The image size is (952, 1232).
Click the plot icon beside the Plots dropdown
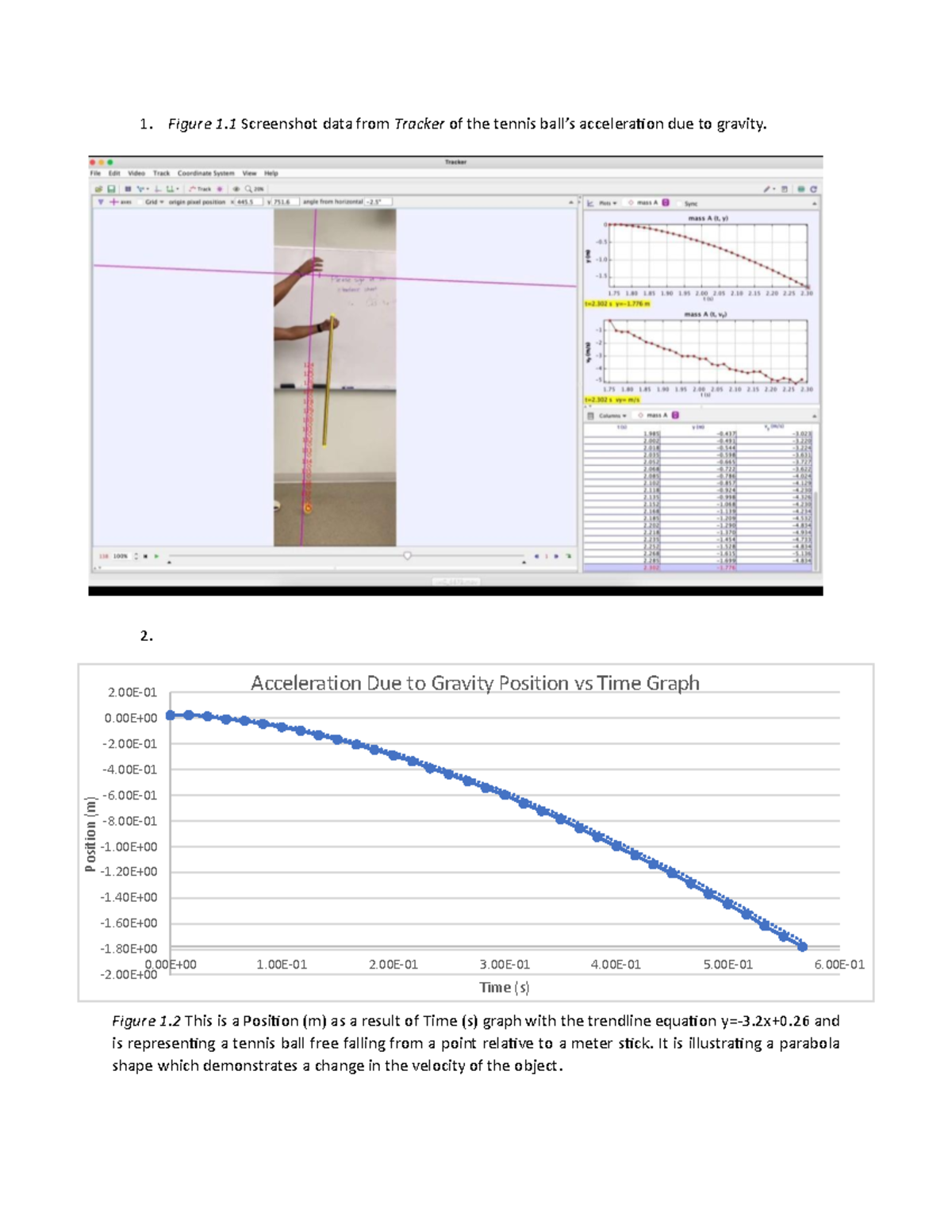[x=590, y=203]
